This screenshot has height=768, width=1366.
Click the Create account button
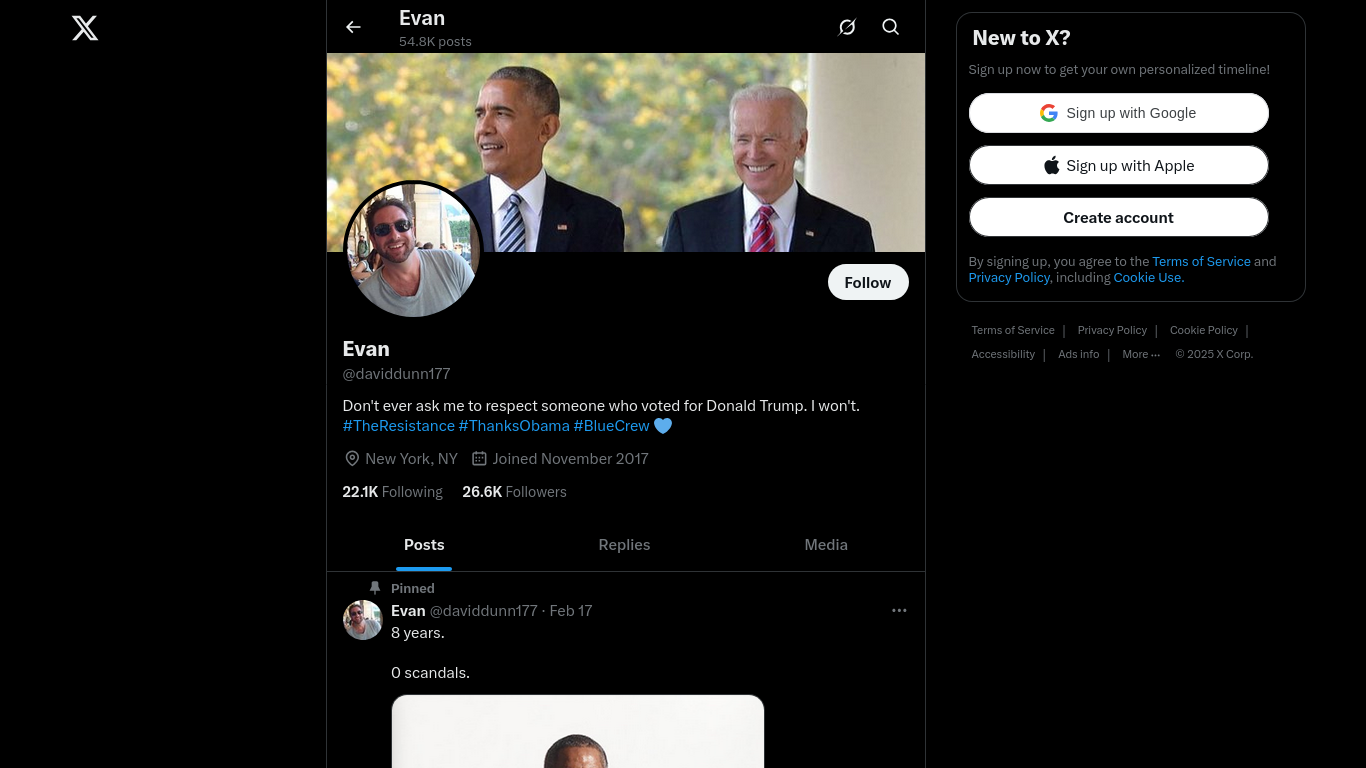(1118, 217)
